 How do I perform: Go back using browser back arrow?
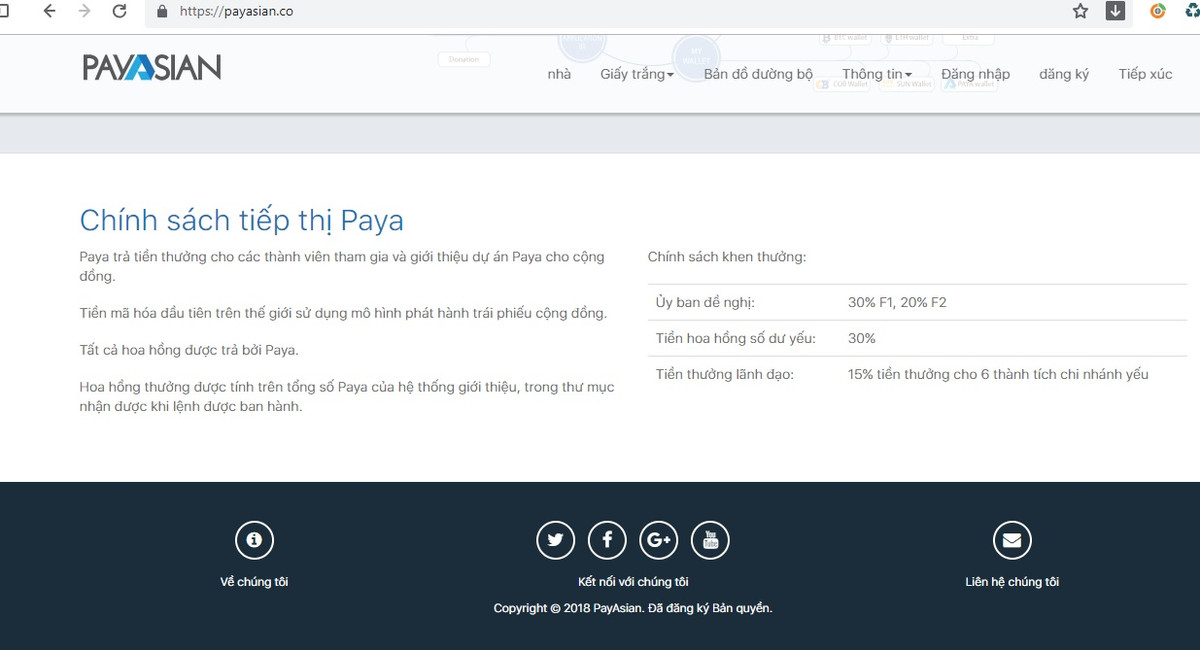pyautogui.click(x=49, y=12)
